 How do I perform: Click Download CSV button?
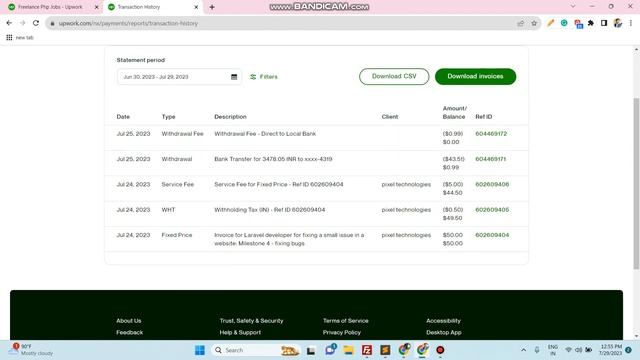(x=394, y=76)
